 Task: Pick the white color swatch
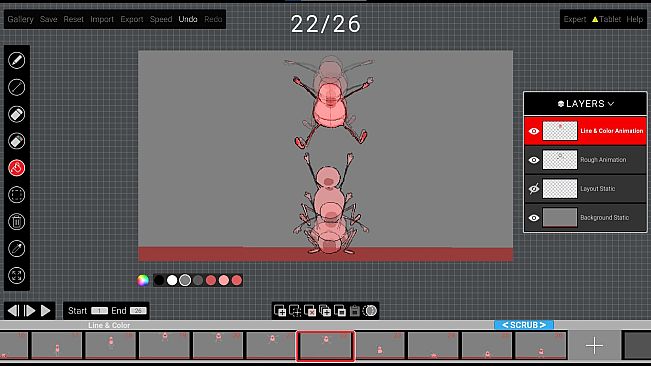172,281
